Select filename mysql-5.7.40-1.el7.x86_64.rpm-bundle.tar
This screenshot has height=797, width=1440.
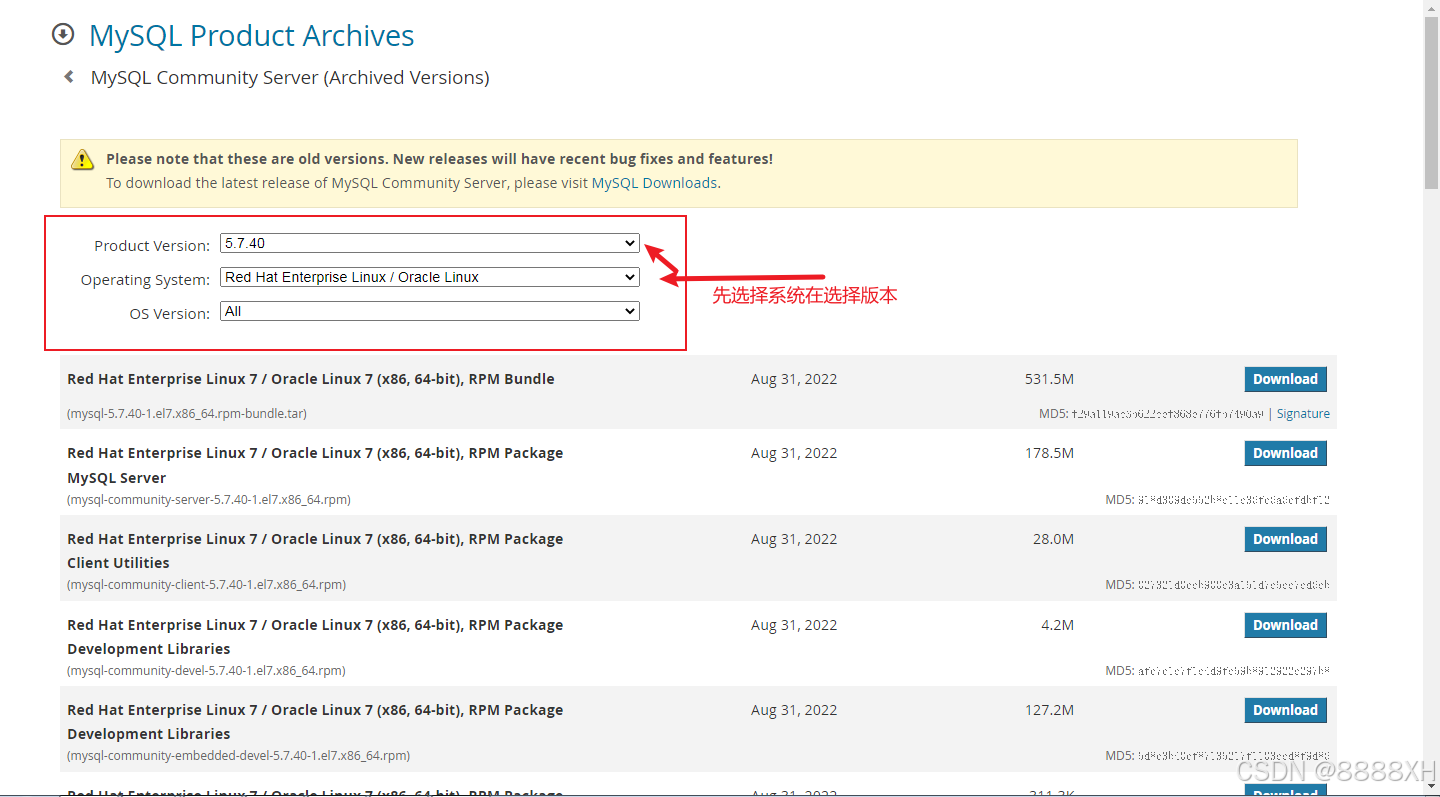click(x=187, y=414)
